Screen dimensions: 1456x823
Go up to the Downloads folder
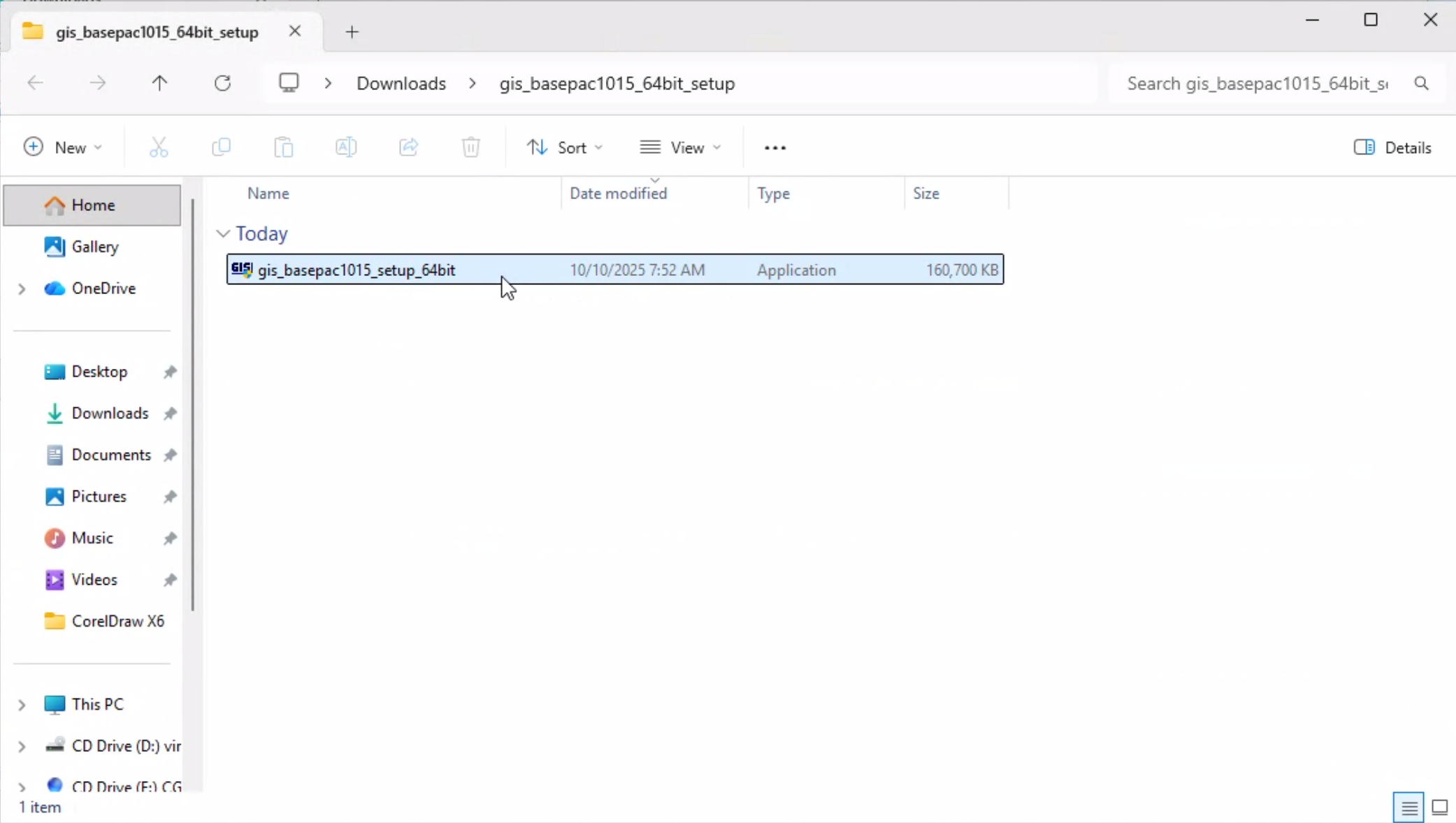click(x=159, y=82)
